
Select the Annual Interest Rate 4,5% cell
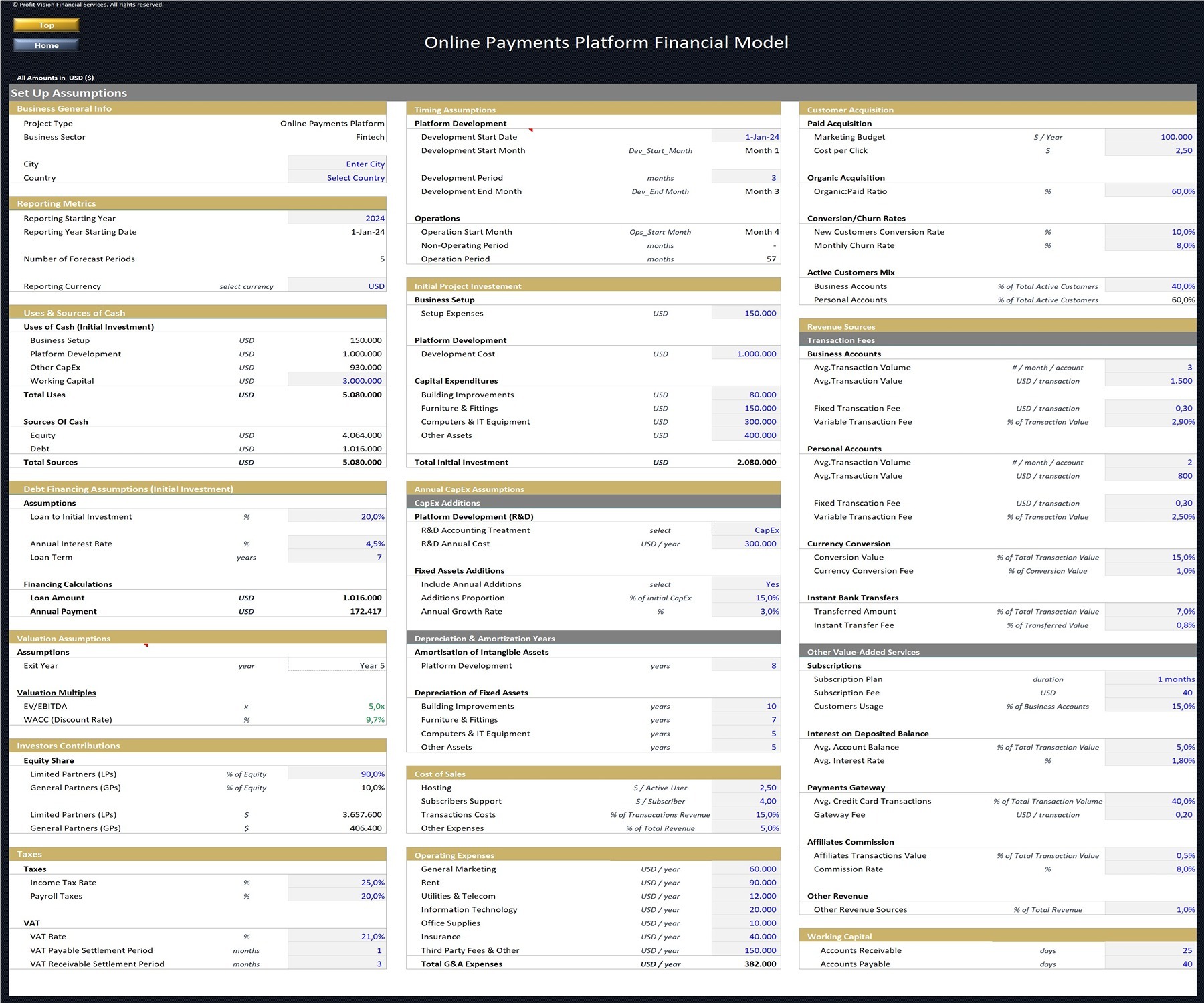(x=337, y=544)
